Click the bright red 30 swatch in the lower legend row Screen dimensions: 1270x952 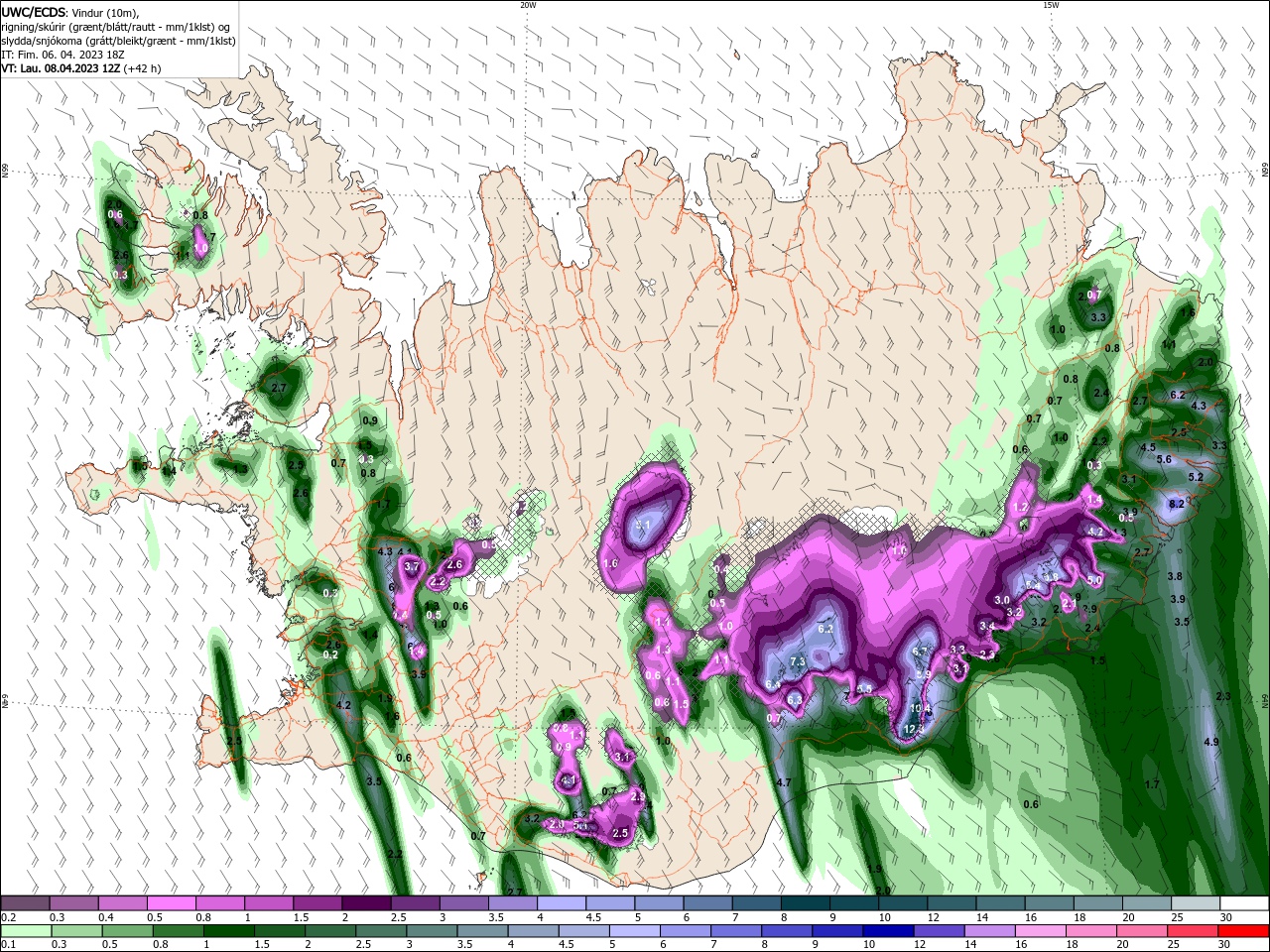click(x=1244, y=931)
